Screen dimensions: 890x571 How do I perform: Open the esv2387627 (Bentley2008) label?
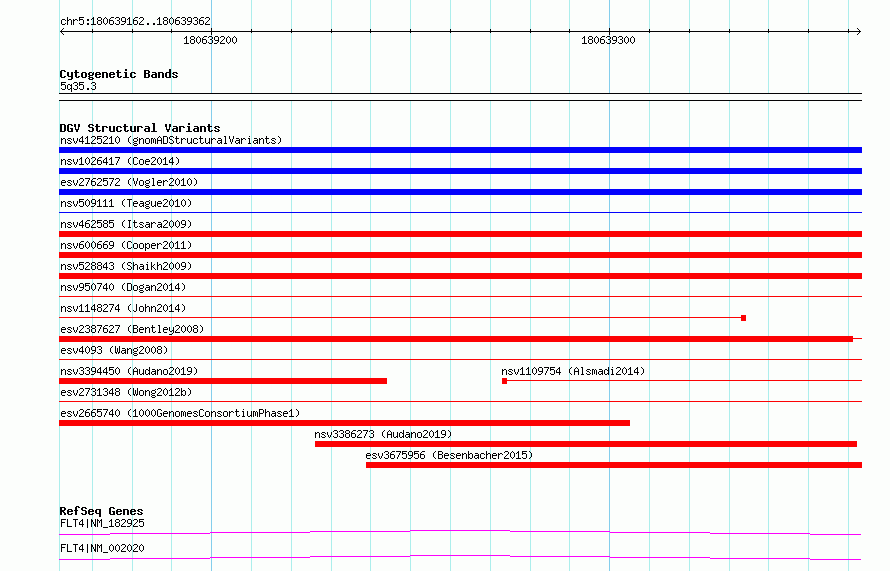(132, 329)
